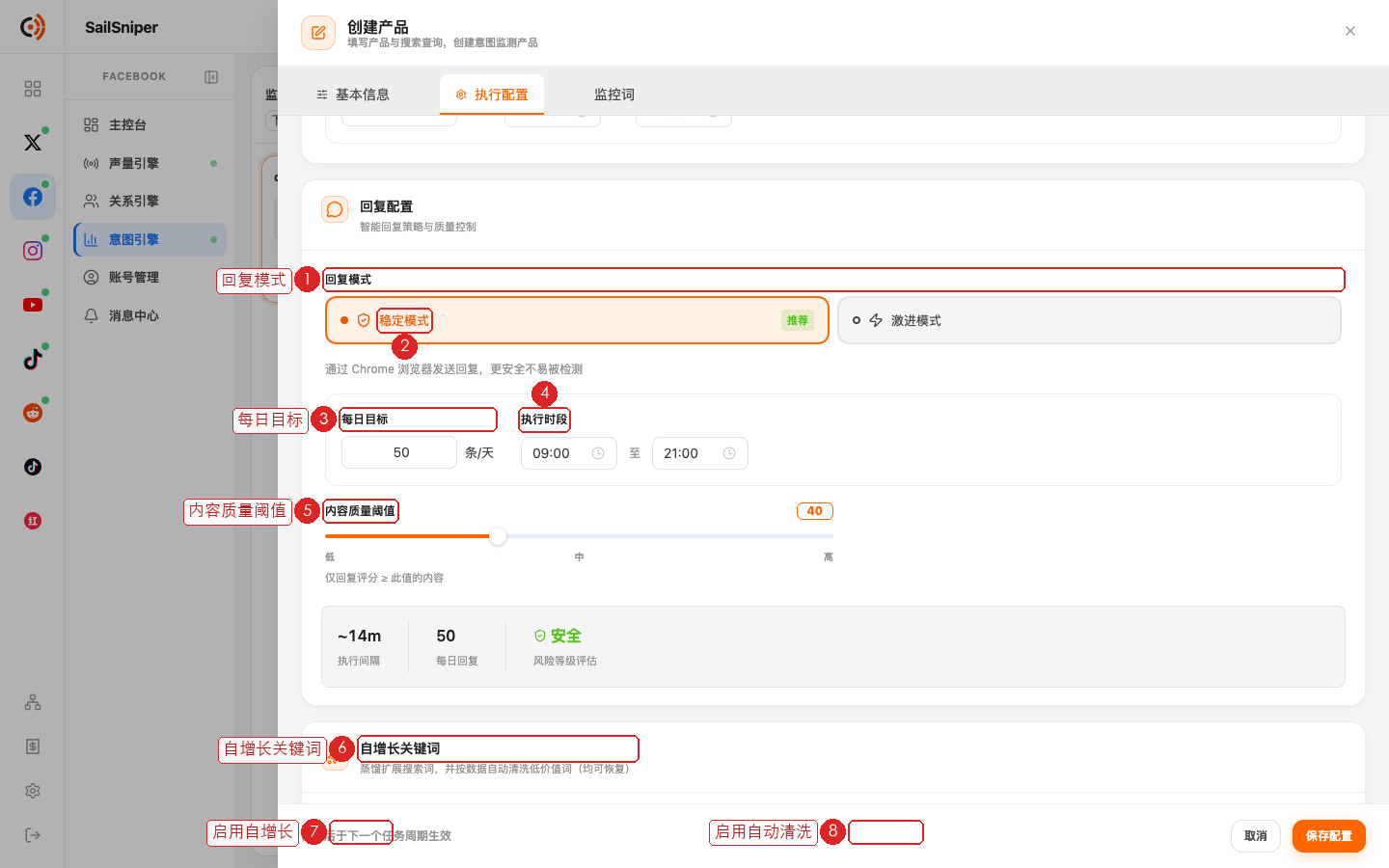Click the shield icon beside 稳定模式
The height and width of the screenshot is (868, 1389).
click(x=364, y=320)
